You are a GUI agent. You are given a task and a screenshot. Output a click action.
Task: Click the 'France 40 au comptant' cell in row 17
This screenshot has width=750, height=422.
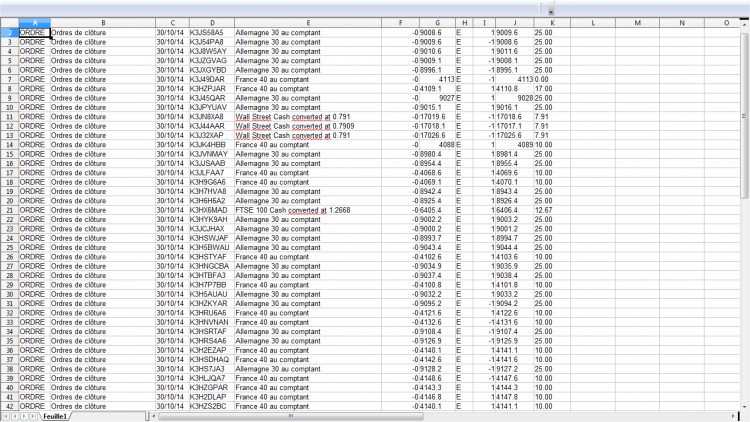(x=308, y=173)
